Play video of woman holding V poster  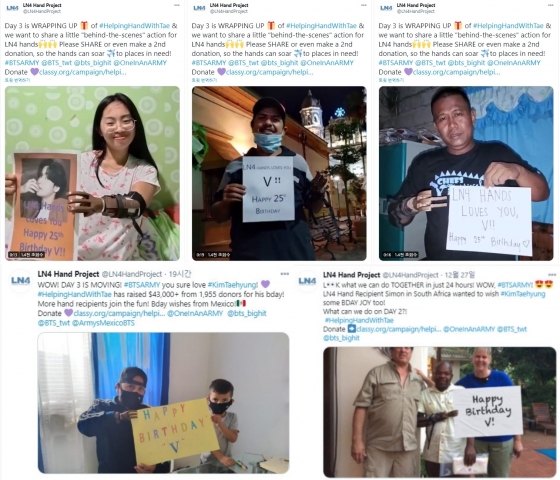pyautogui.click(x=92, y=173)
